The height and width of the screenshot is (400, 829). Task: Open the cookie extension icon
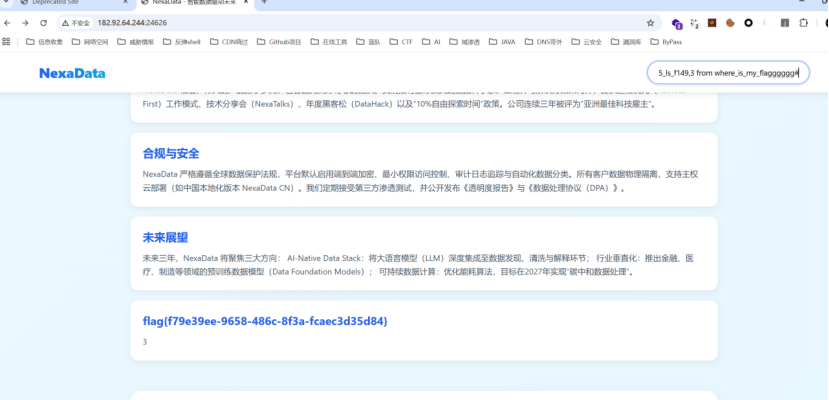[x=731, y=22]
